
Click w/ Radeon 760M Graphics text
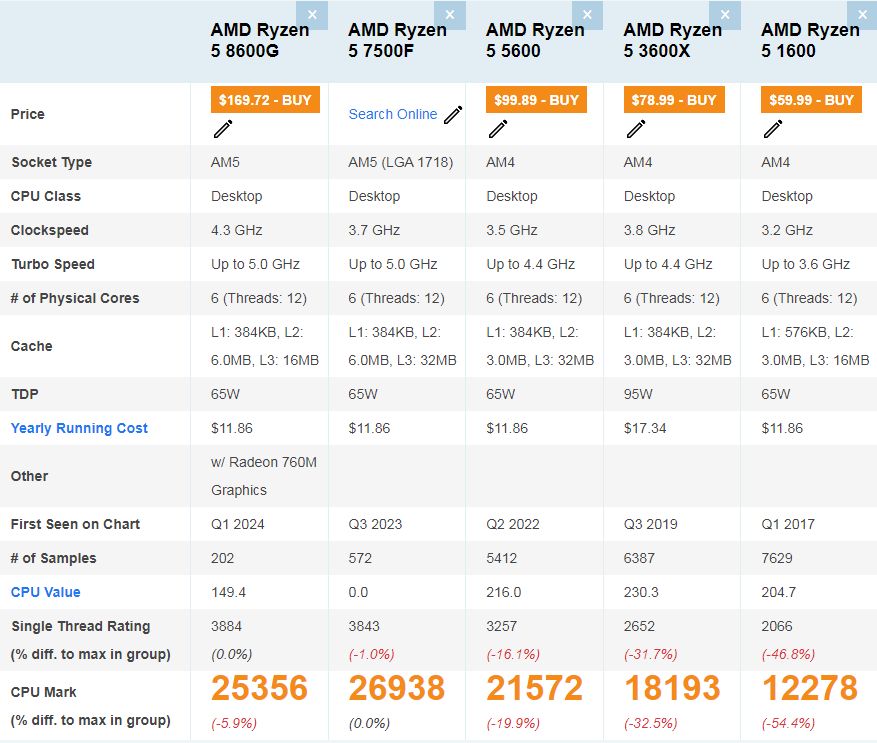pyautogui.click(x=264, y=476)
